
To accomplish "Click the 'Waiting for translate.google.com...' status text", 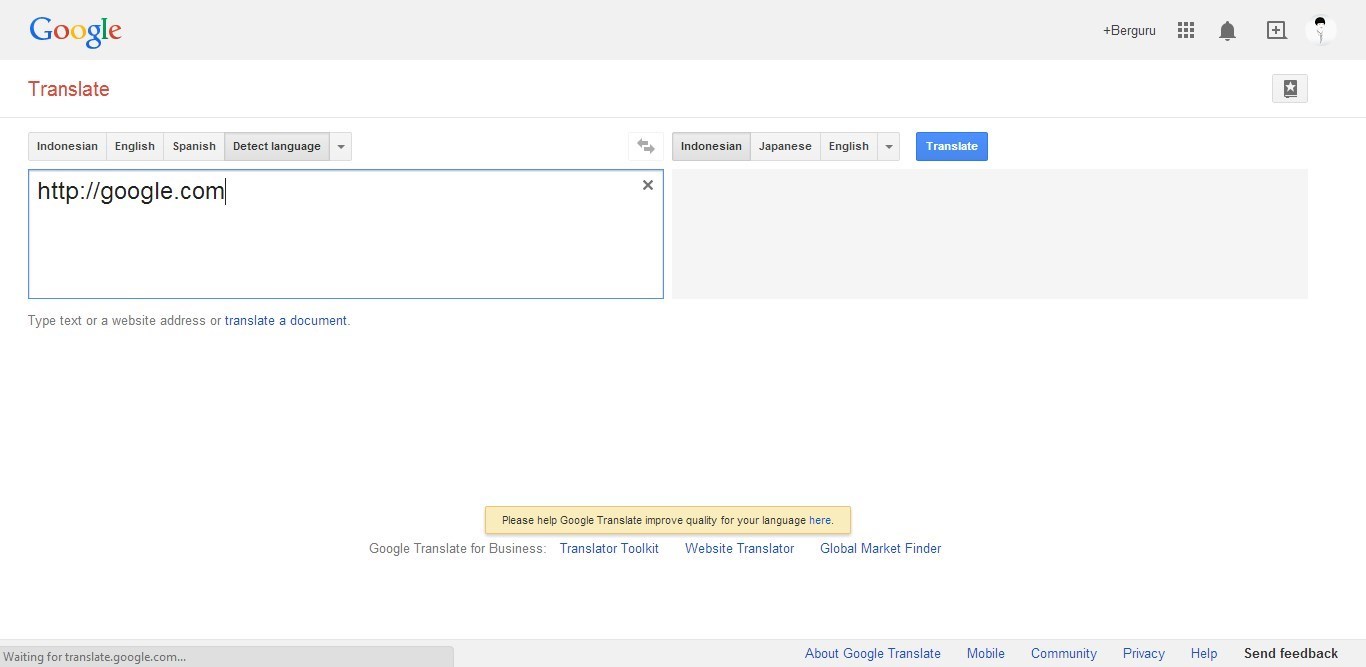I will pyautogui.click(x=95, y=657).
